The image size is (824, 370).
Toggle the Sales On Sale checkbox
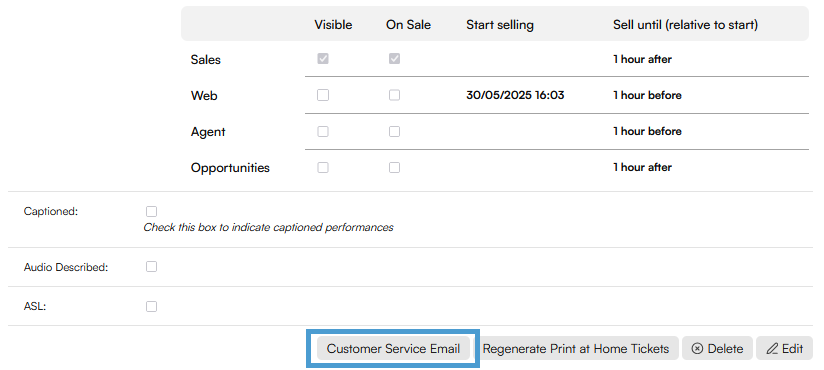tap(394, 59)
